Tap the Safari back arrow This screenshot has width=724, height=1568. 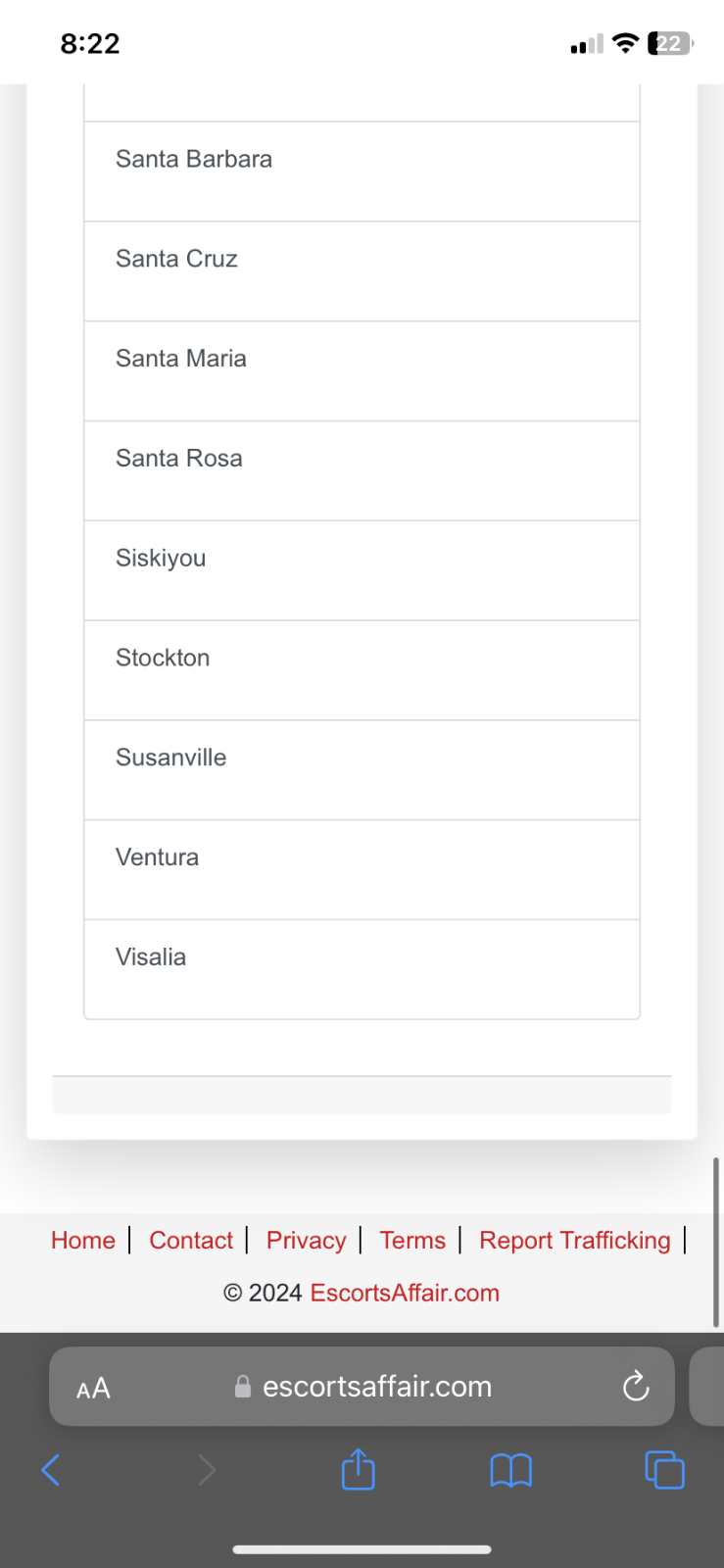click(51, 1469)
